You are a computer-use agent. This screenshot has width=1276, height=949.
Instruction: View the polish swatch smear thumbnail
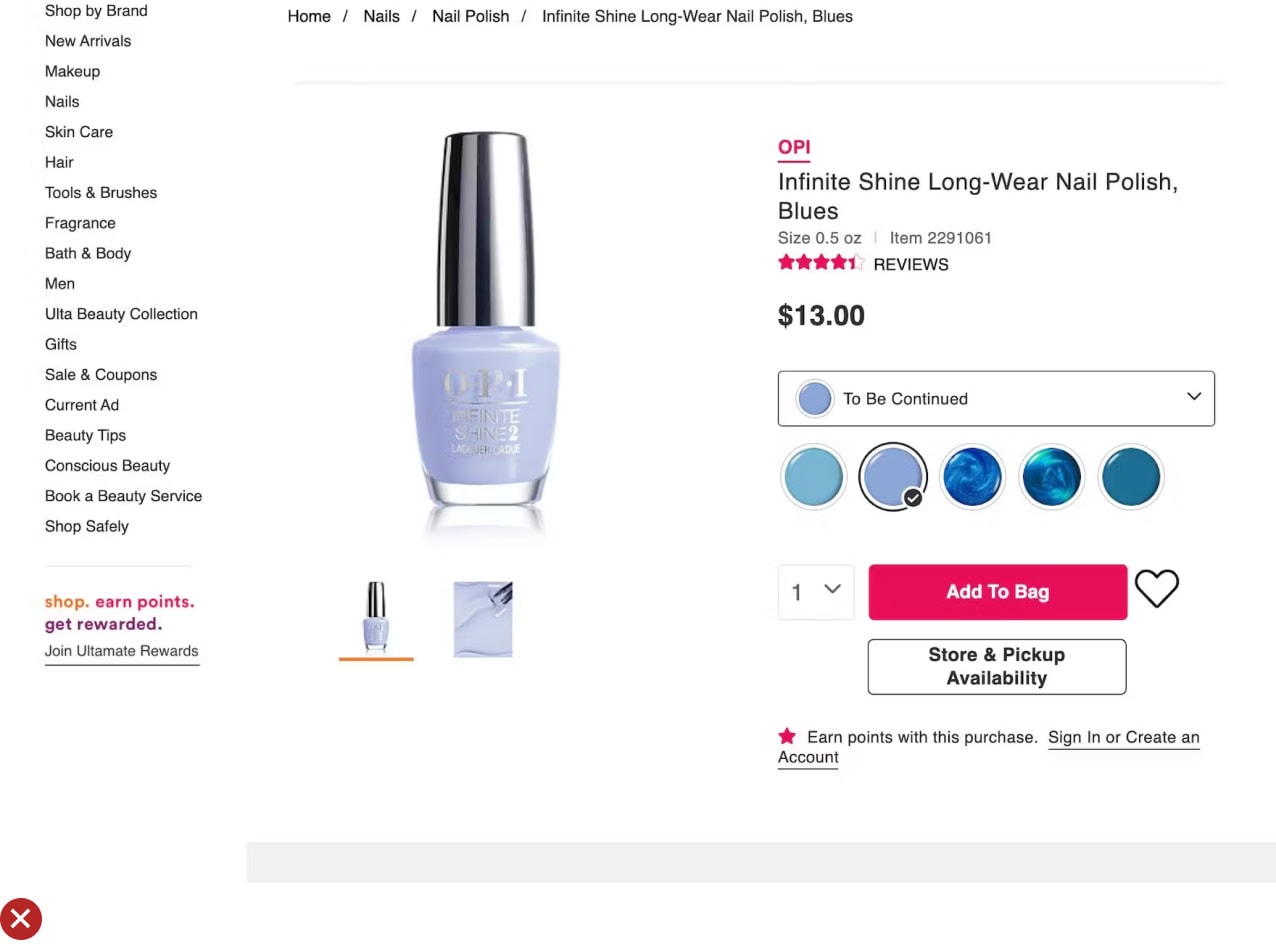pos(483,619)
